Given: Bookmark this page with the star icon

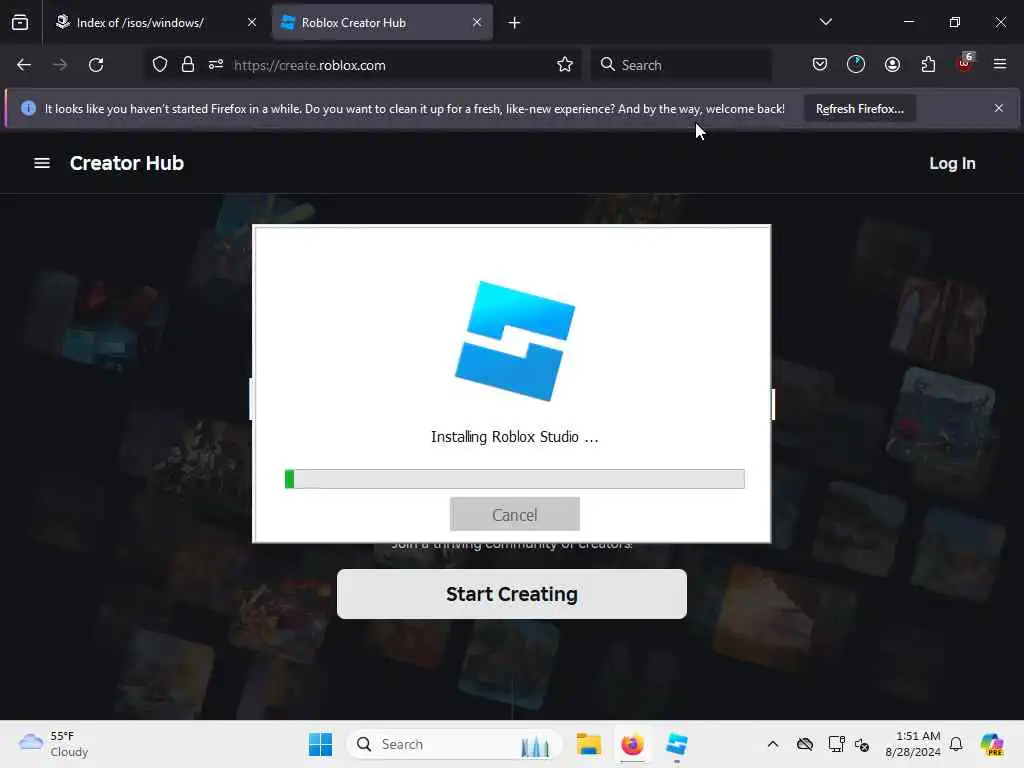Looking at the screenshot, I should [565, 65].
